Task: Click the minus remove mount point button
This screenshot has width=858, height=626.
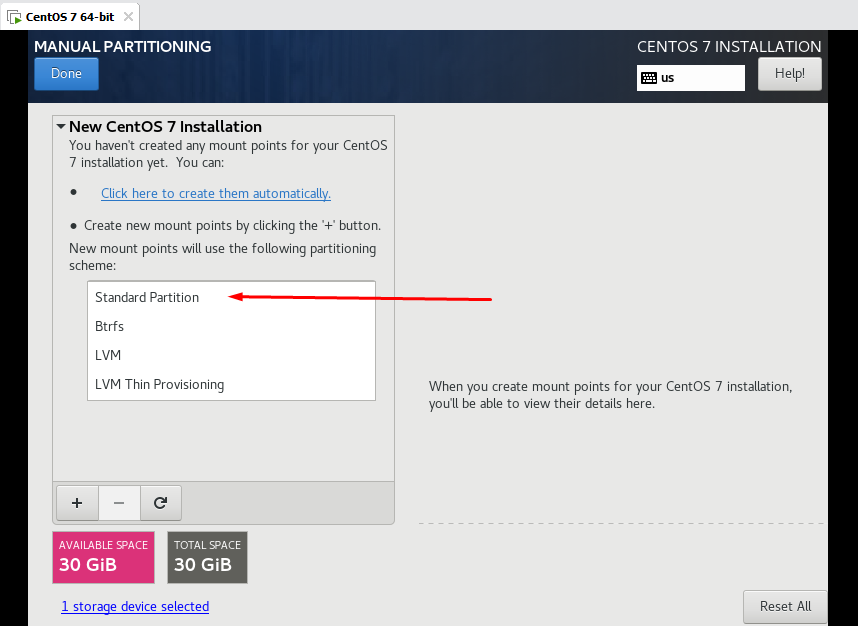Action: pos(119,503)
